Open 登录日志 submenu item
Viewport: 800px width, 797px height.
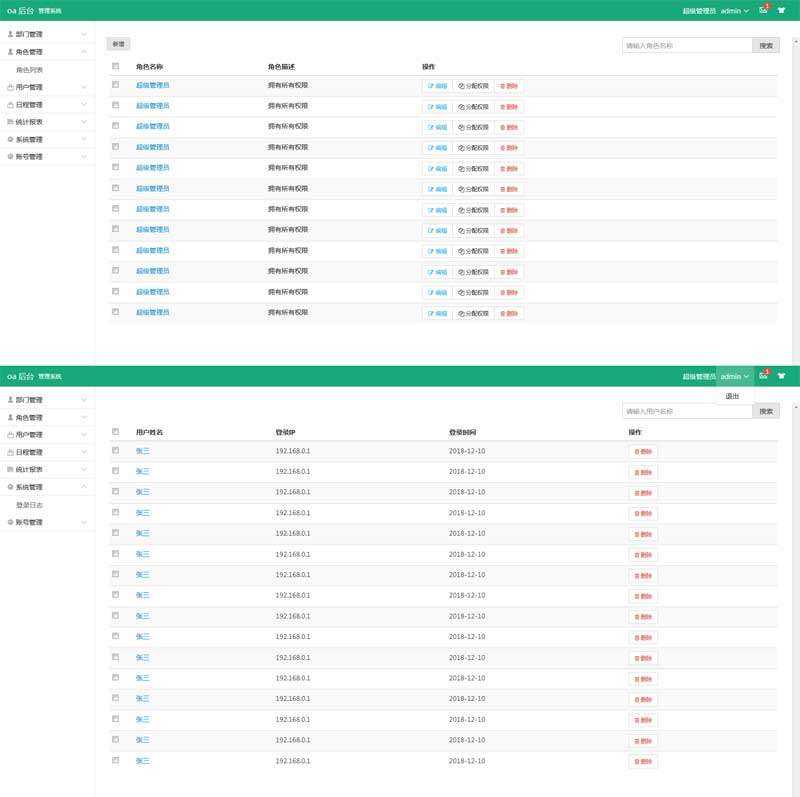30,505
